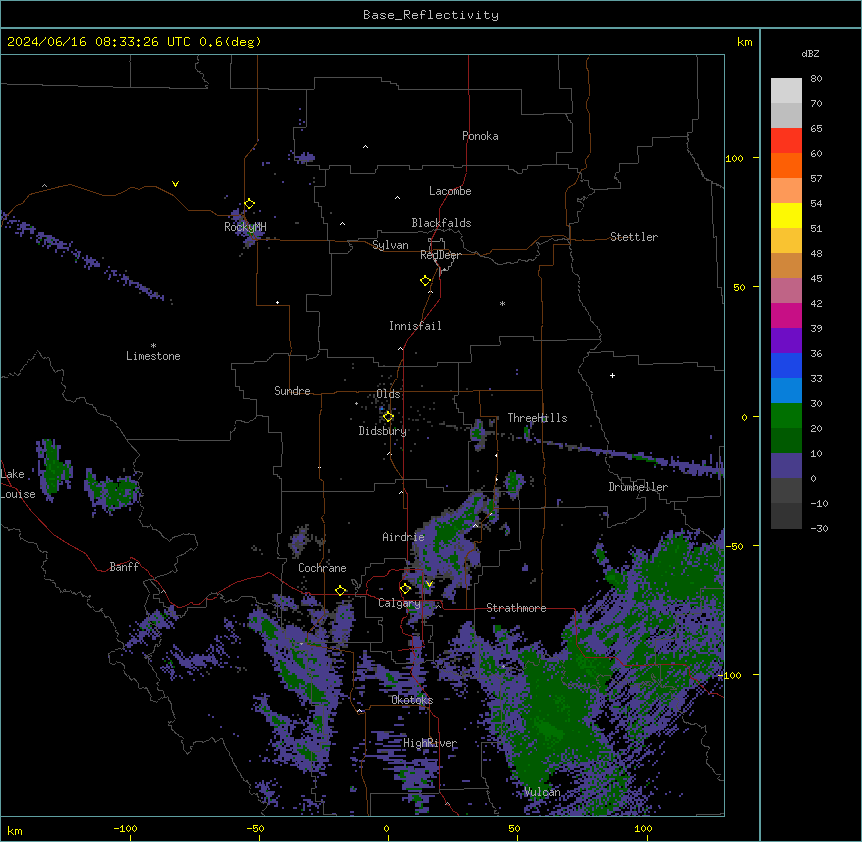Screen dimensions: 862x842
Task: Click the Banff town label
Action: point(124,567)
